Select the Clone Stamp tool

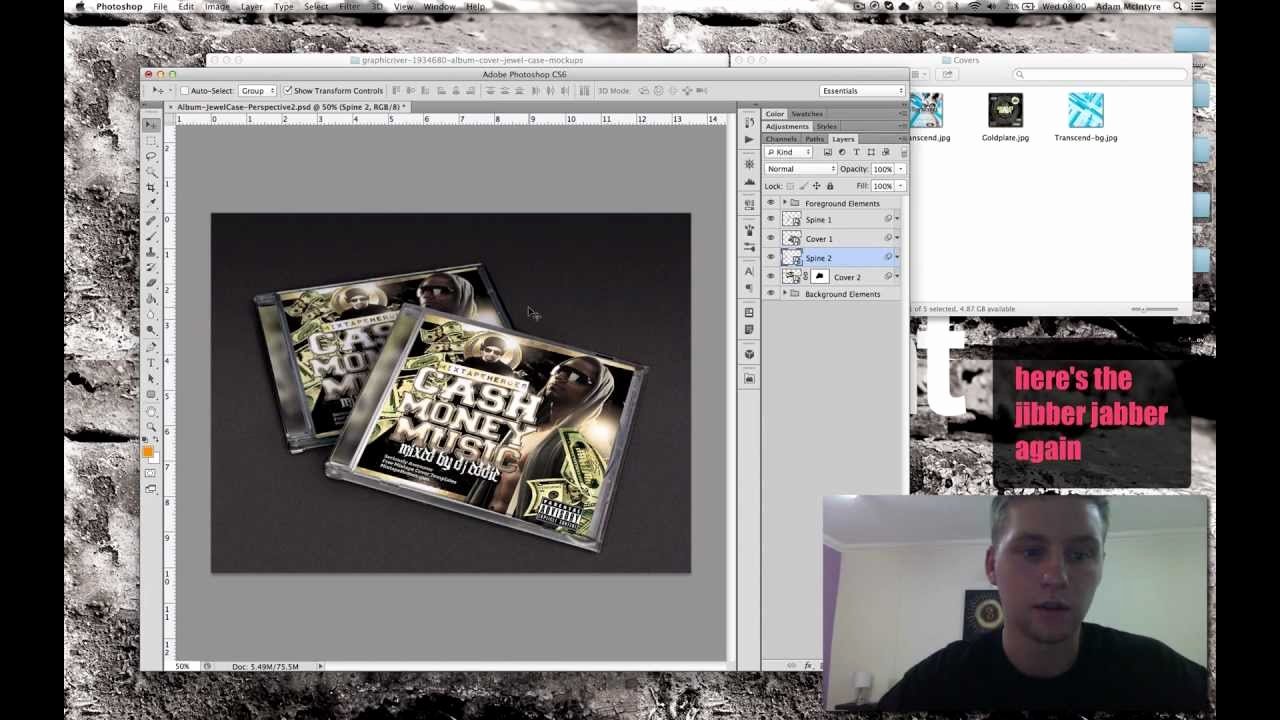[151, 252]
